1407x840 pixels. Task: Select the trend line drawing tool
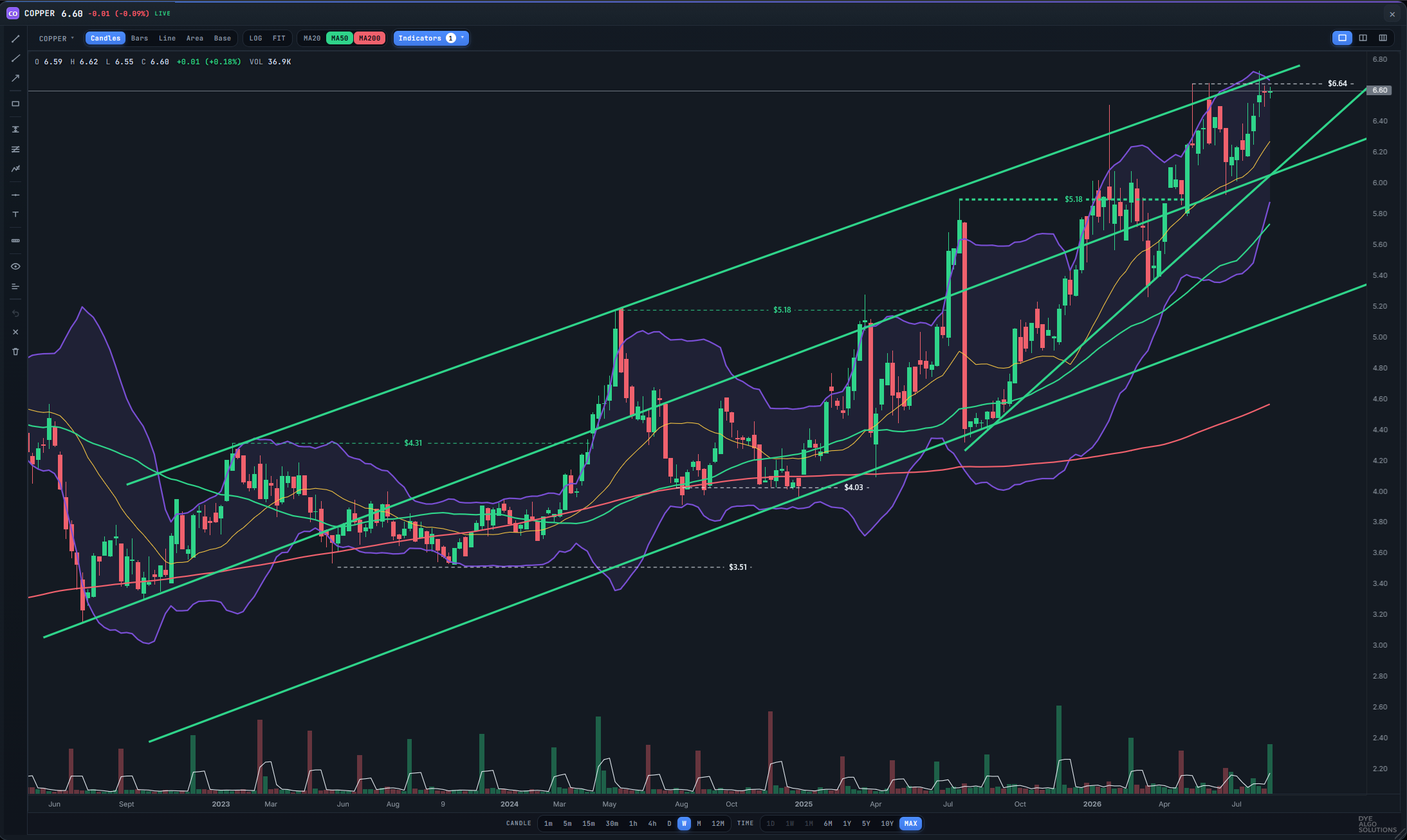15,39
